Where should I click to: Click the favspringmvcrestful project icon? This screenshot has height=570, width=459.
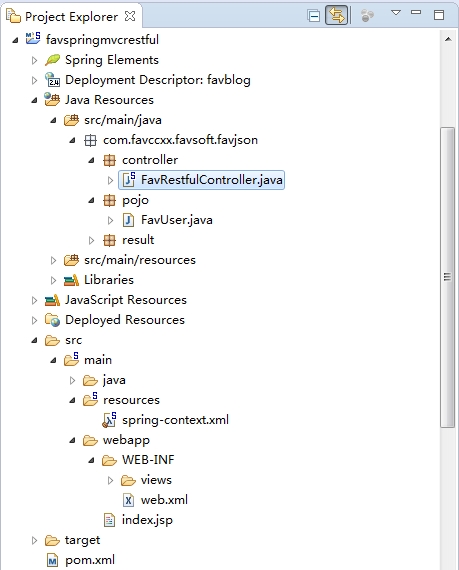pos(33,39)
